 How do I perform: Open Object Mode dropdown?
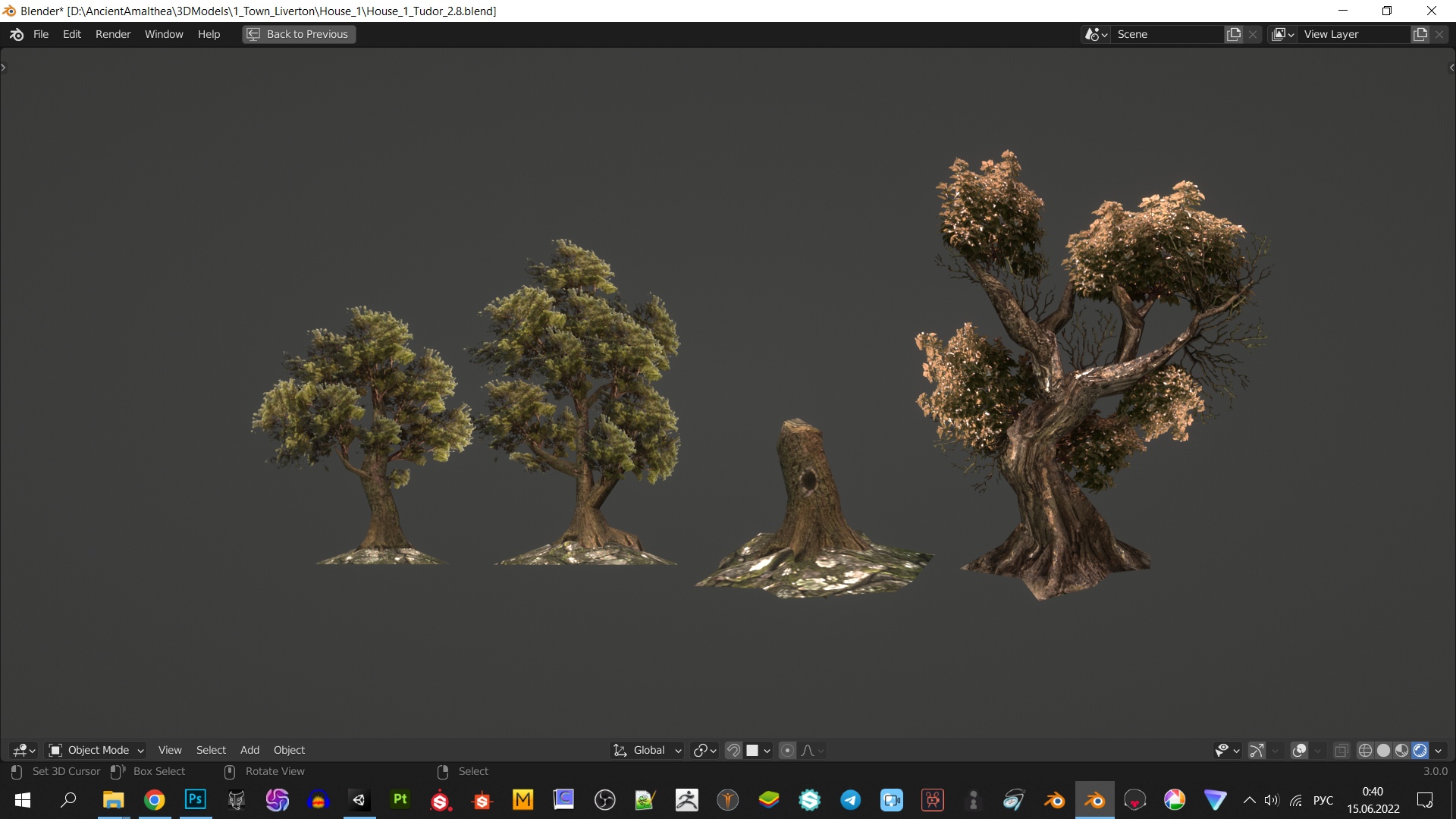[x=96, y=750]
